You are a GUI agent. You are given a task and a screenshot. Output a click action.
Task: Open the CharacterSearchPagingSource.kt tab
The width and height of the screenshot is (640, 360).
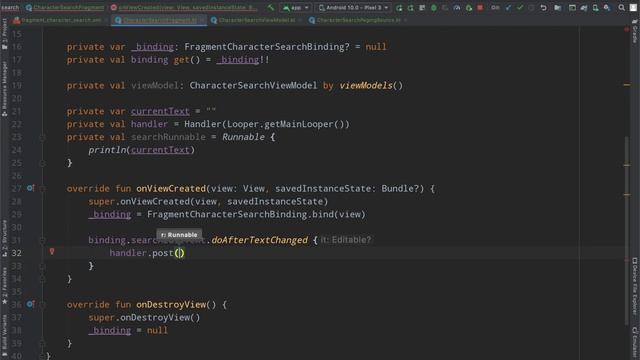tap(358, 20)
